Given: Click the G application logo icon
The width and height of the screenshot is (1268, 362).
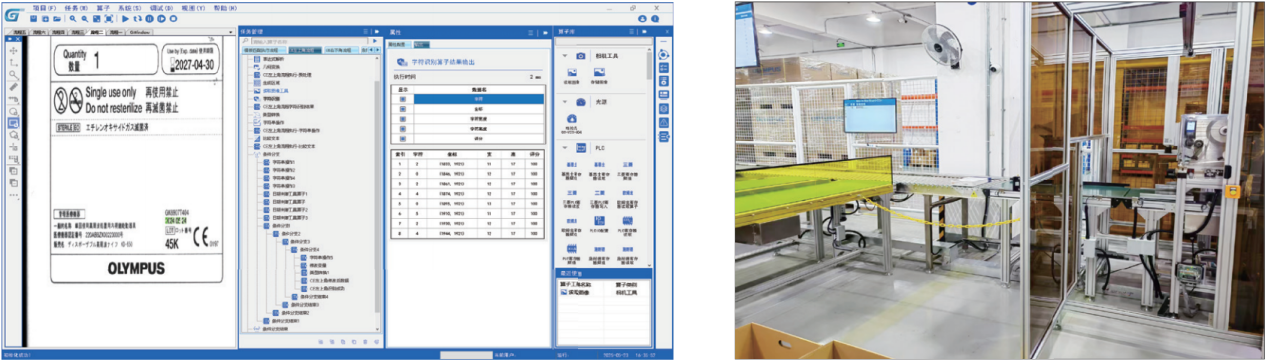Looking at the screenshot, I should coord(12,14).
